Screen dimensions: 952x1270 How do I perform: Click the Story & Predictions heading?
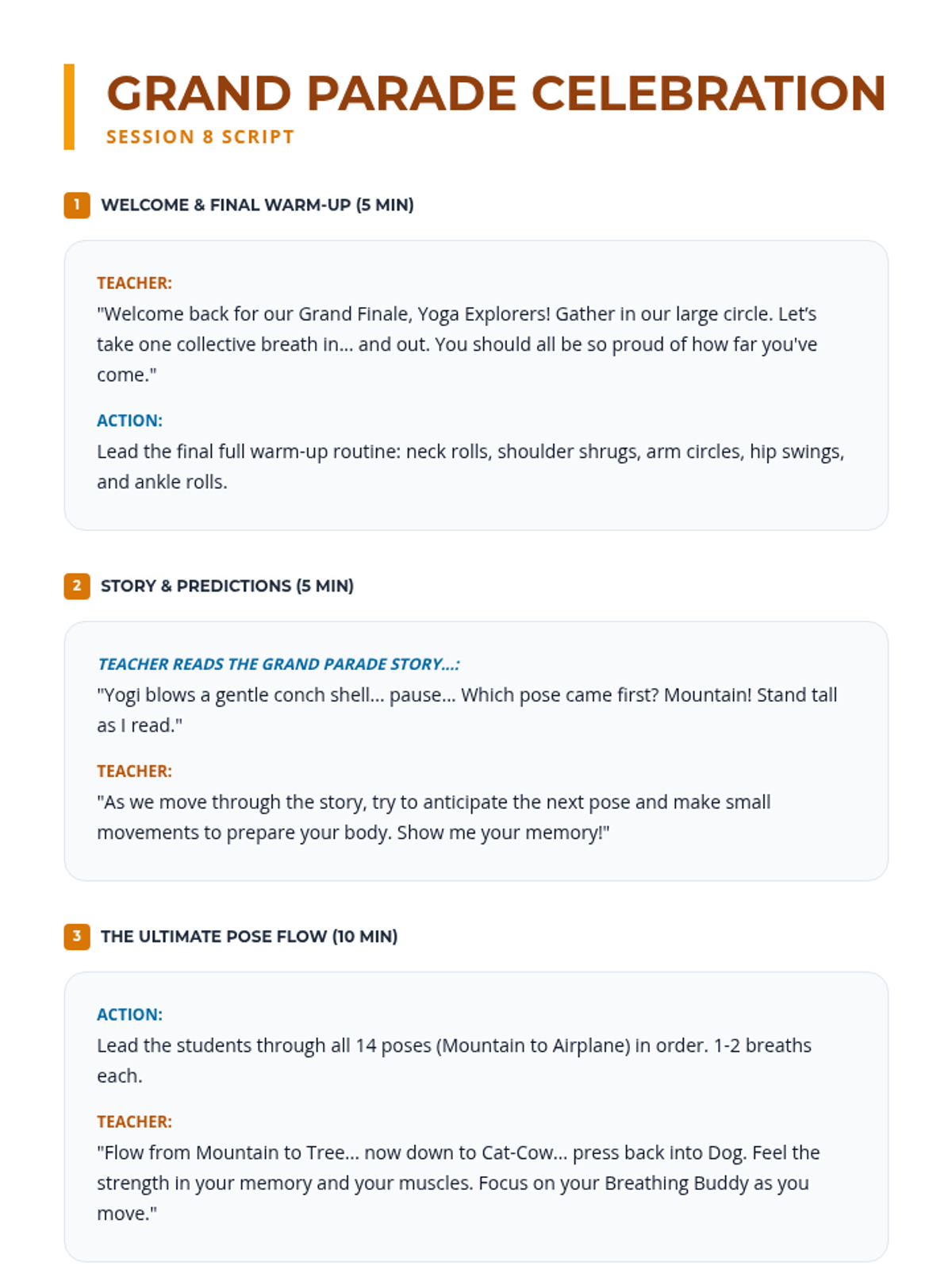[227, 586]
